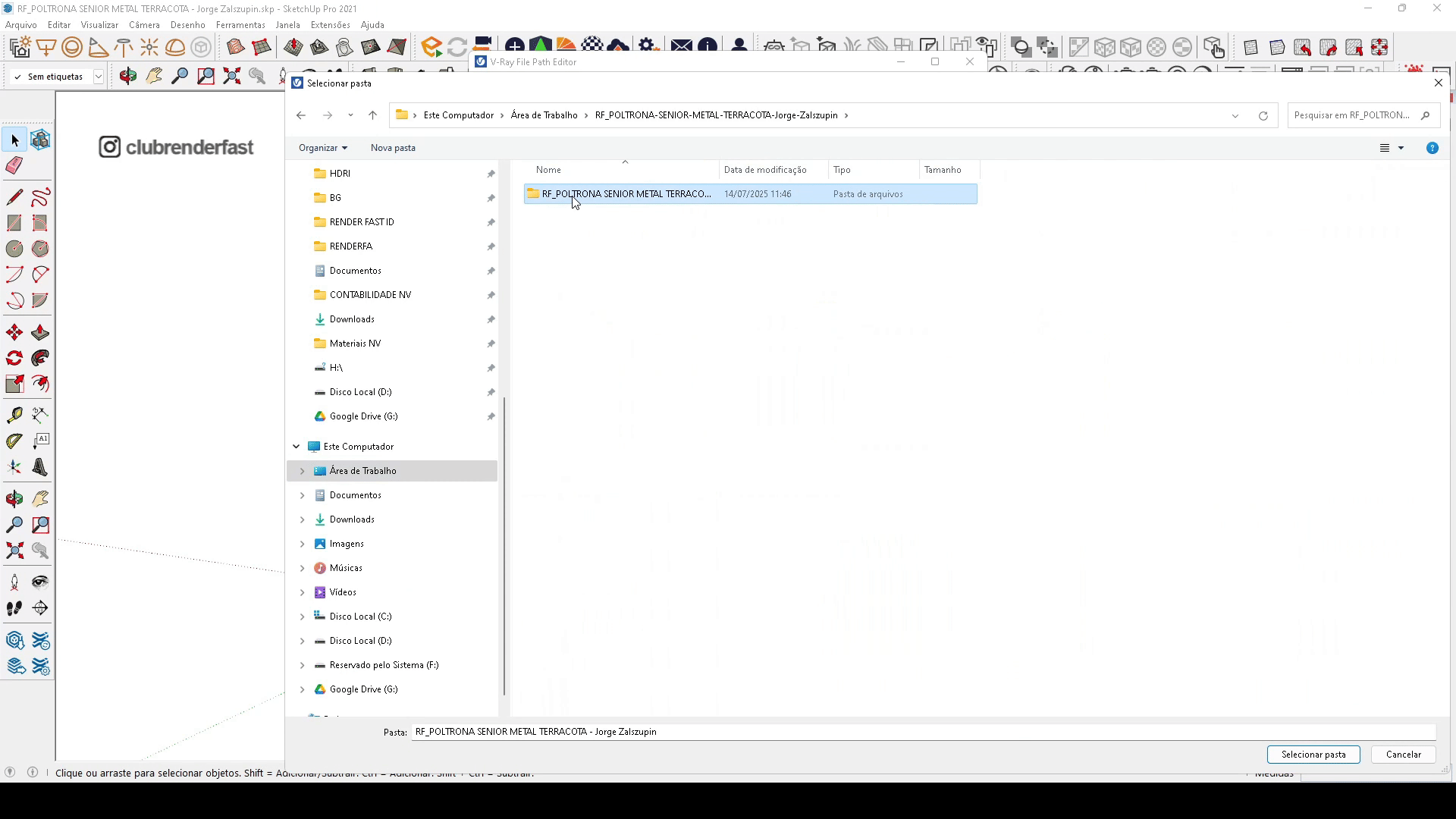The height and width of the screenshot is (819, 1456).
Task: Open the Extensões menu
Action: [x=330, y=24]
